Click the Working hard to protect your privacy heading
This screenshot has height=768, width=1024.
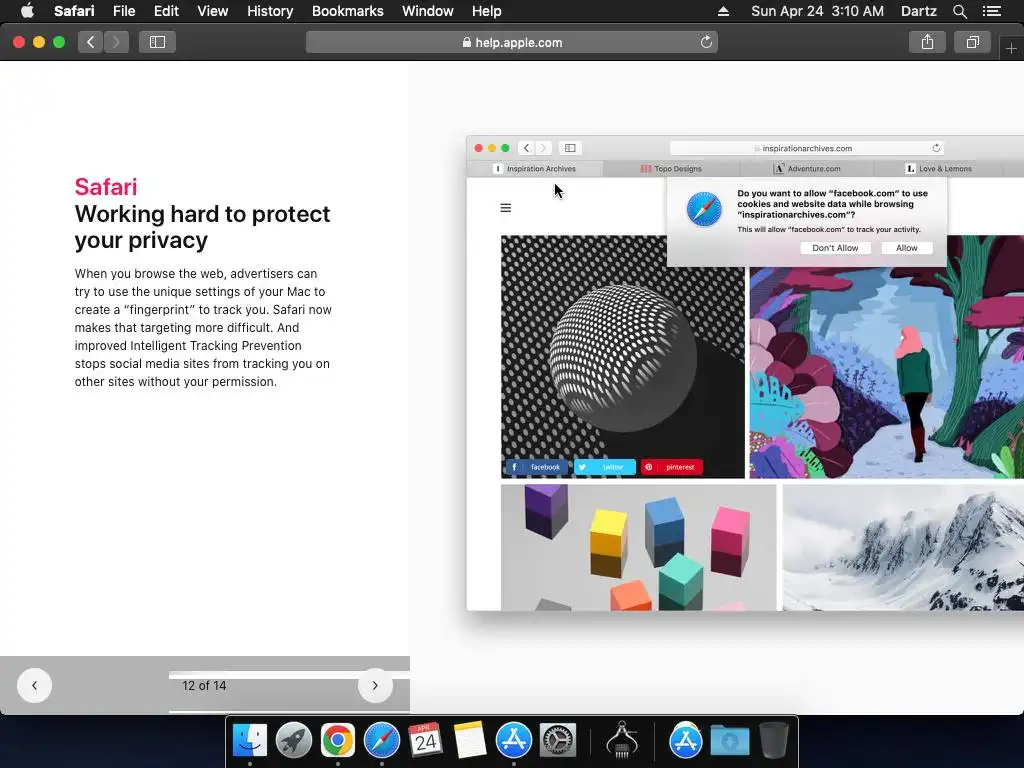pos(202,227)
